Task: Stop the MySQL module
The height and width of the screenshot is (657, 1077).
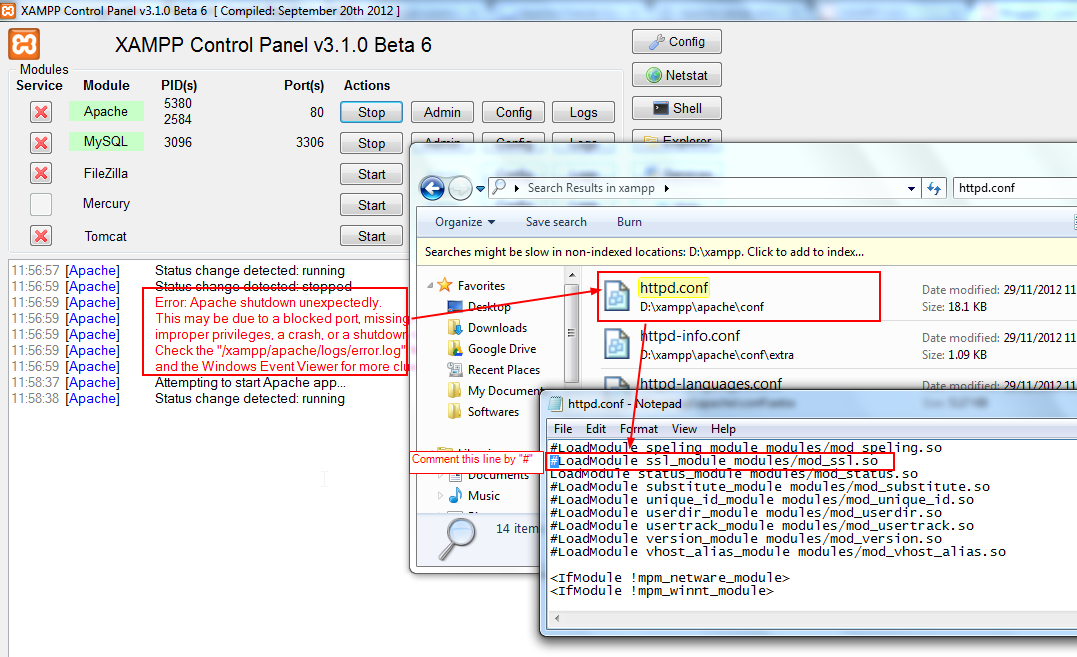Action: 372,143
